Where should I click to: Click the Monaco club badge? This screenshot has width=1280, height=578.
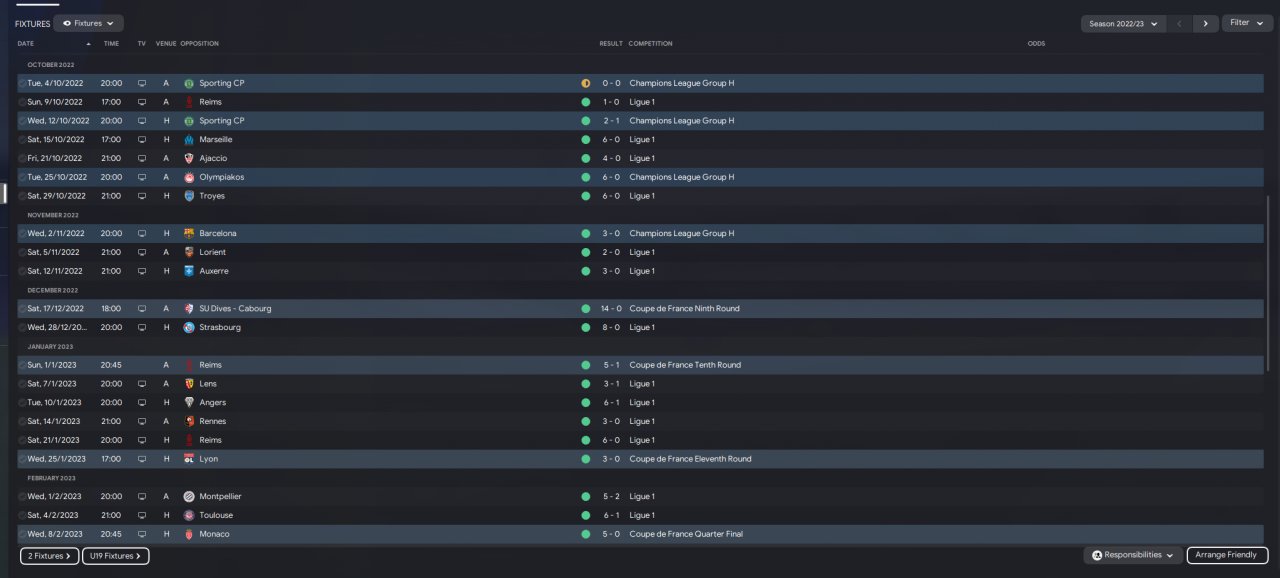[189, 534]
